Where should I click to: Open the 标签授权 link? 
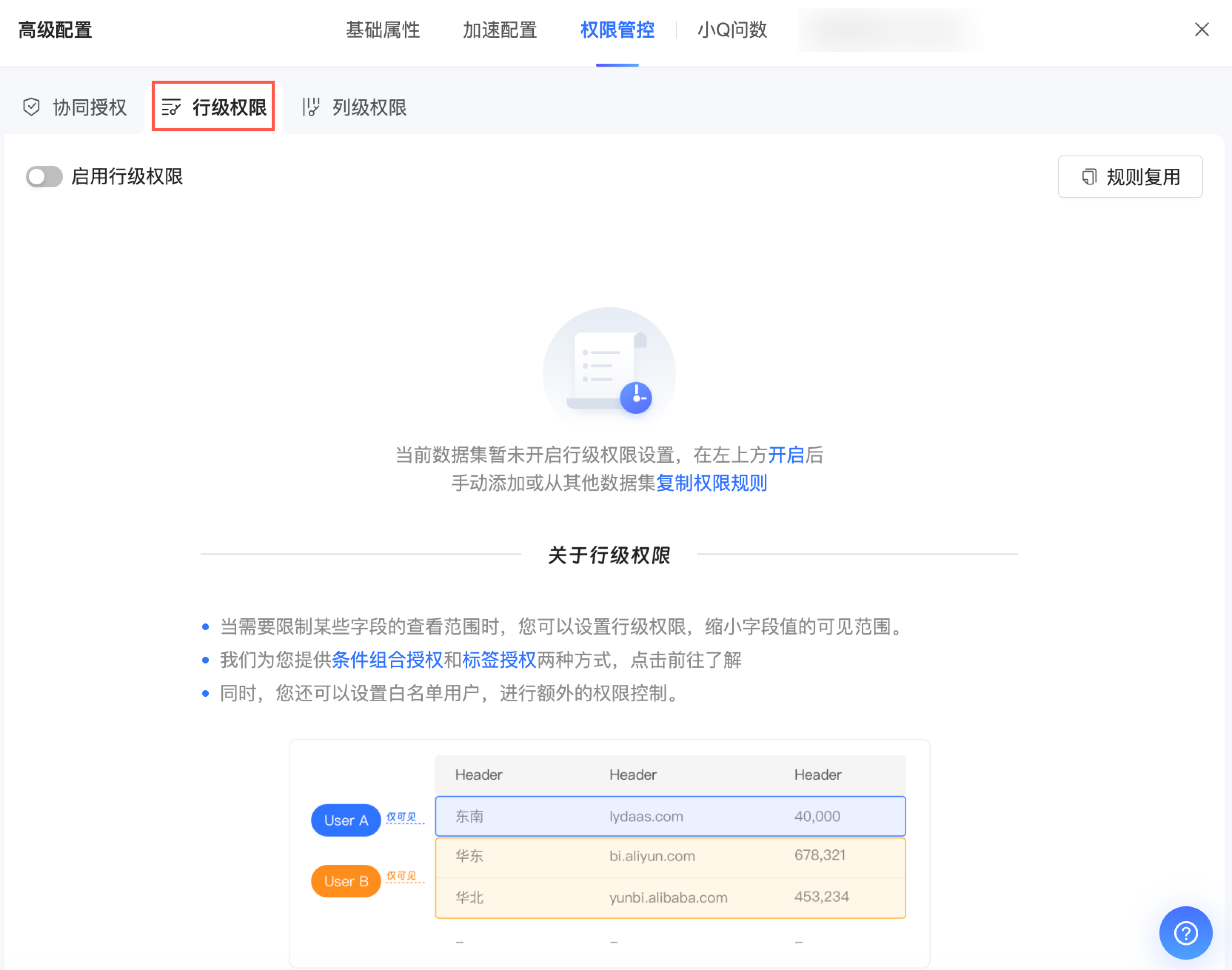(499, 659)
